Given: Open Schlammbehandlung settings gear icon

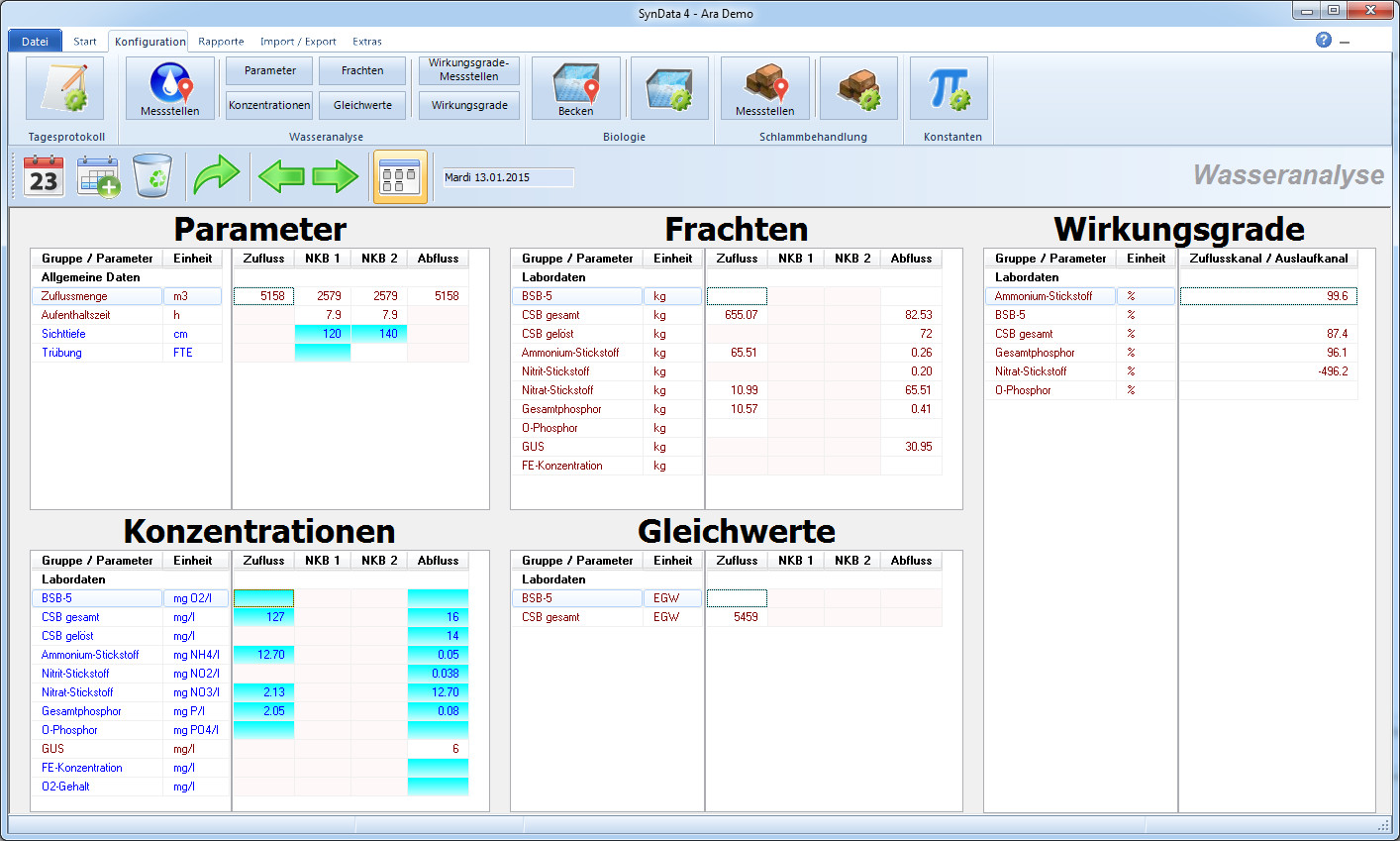Looking at the screenshot, I should [858, 89].
